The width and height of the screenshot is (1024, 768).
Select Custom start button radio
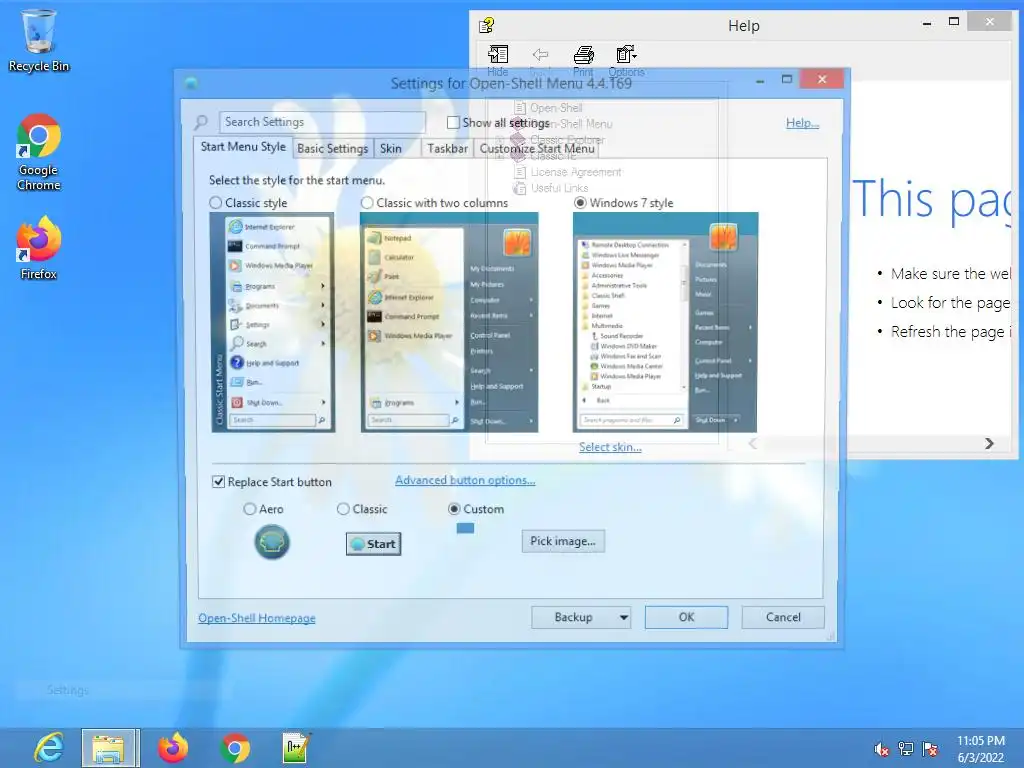click(454, 509)
